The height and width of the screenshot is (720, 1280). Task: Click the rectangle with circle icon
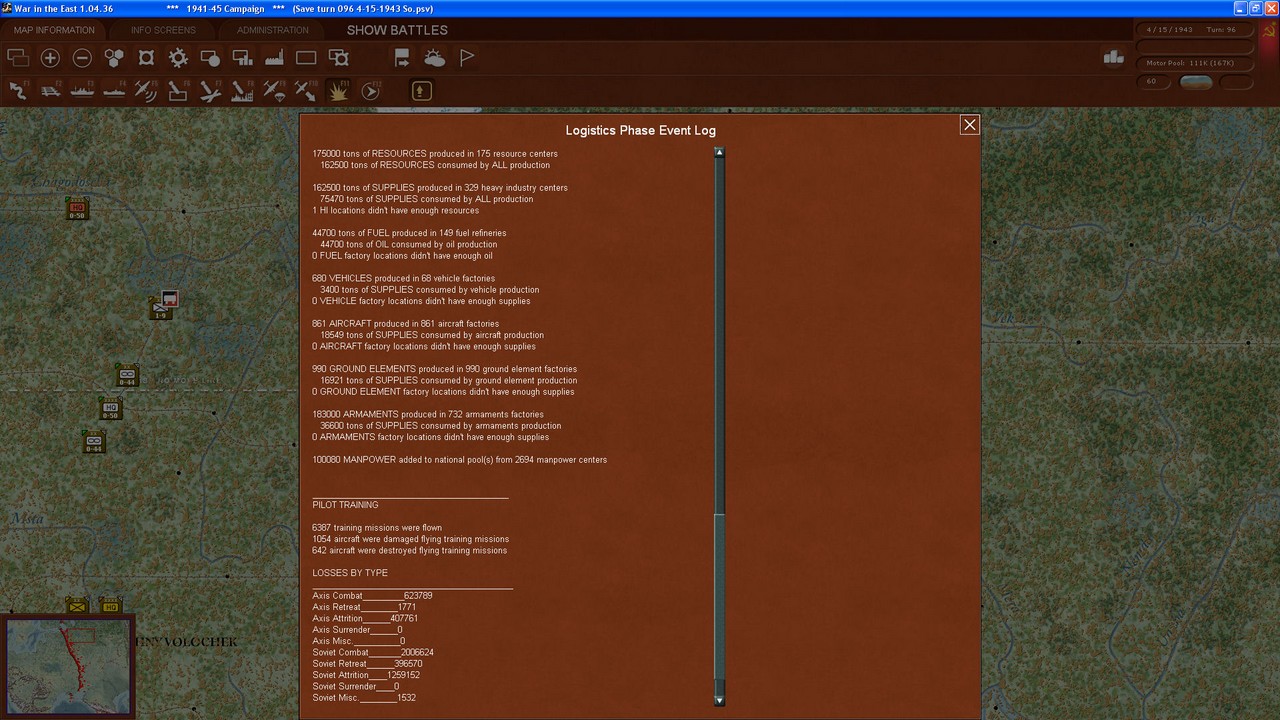tap(210, 58)
